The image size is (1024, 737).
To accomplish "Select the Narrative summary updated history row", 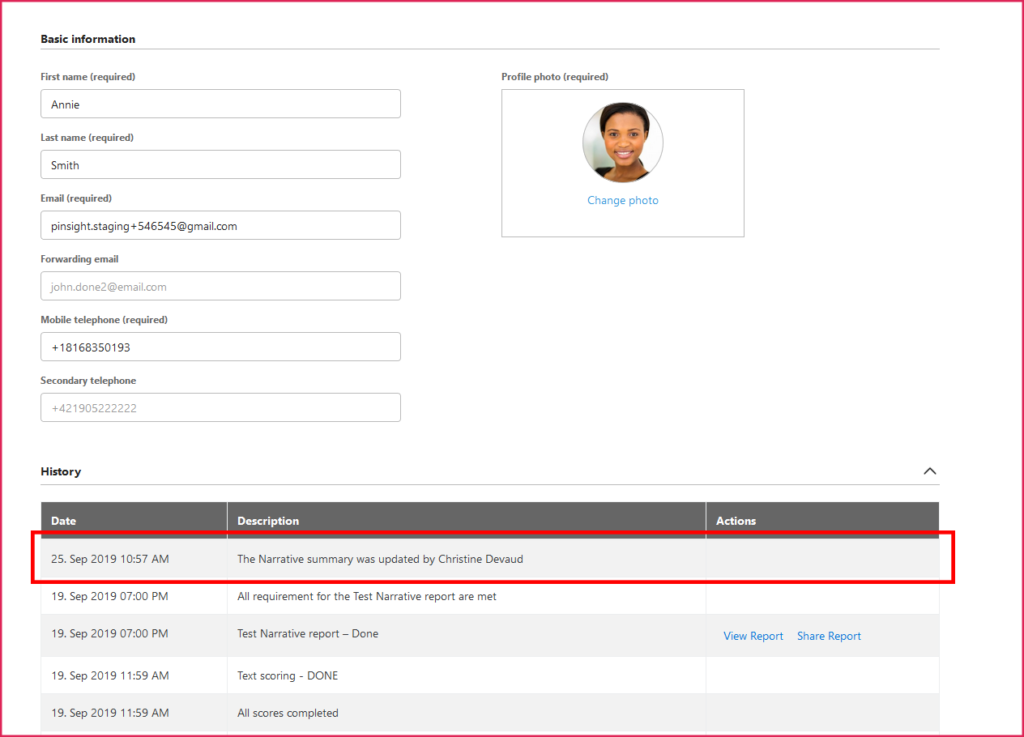I will pos(380,559).
